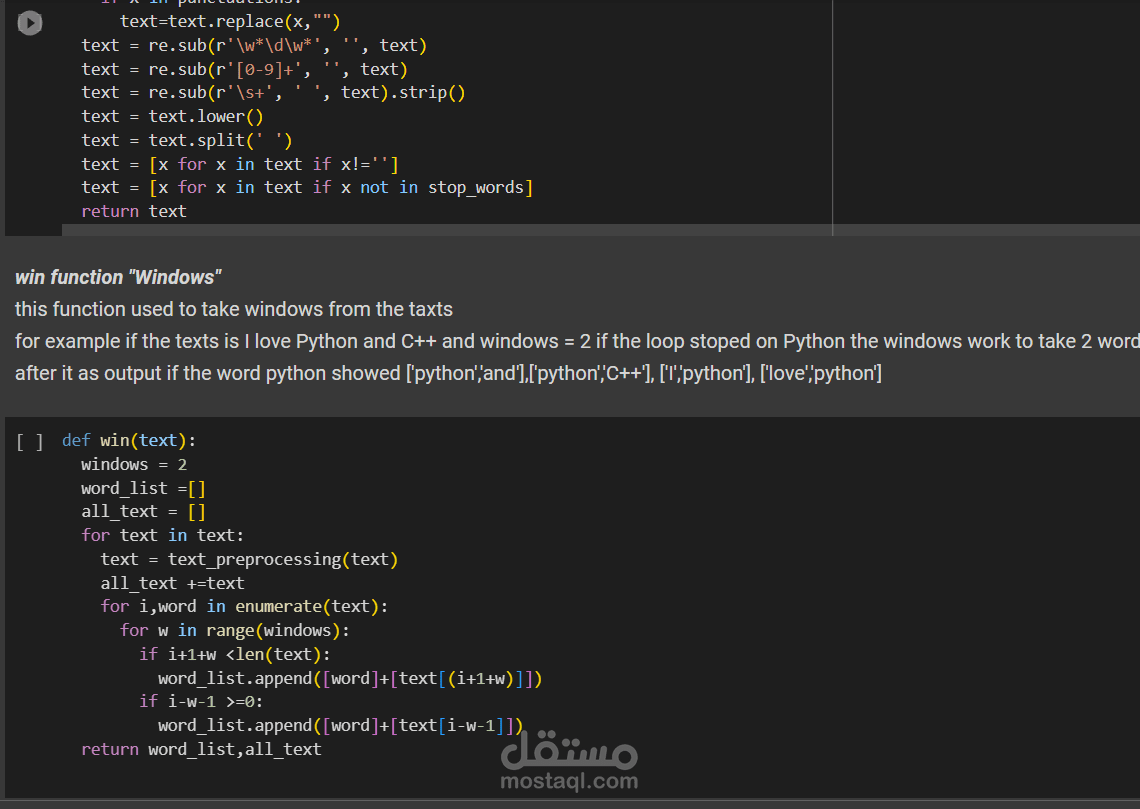Click code line 'for text in text:'
This screenshot has height=809, width=1140.
162,536
